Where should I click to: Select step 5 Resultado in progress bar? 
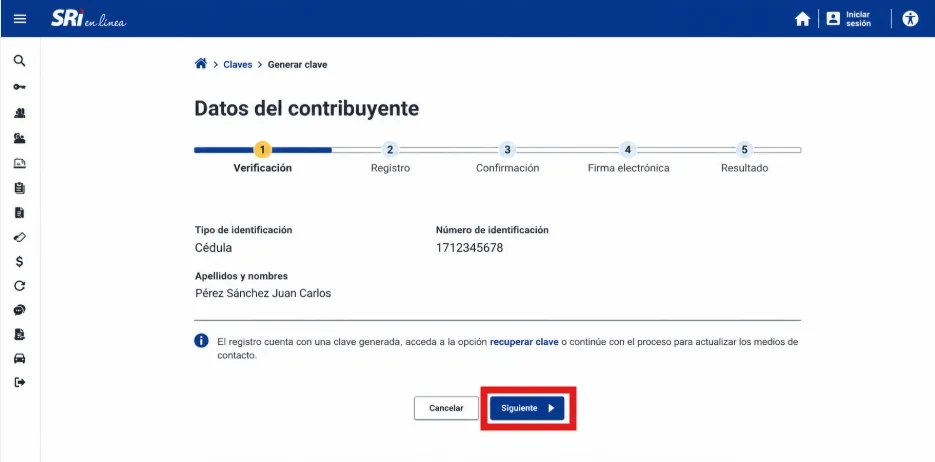click(x=744, y=157)
